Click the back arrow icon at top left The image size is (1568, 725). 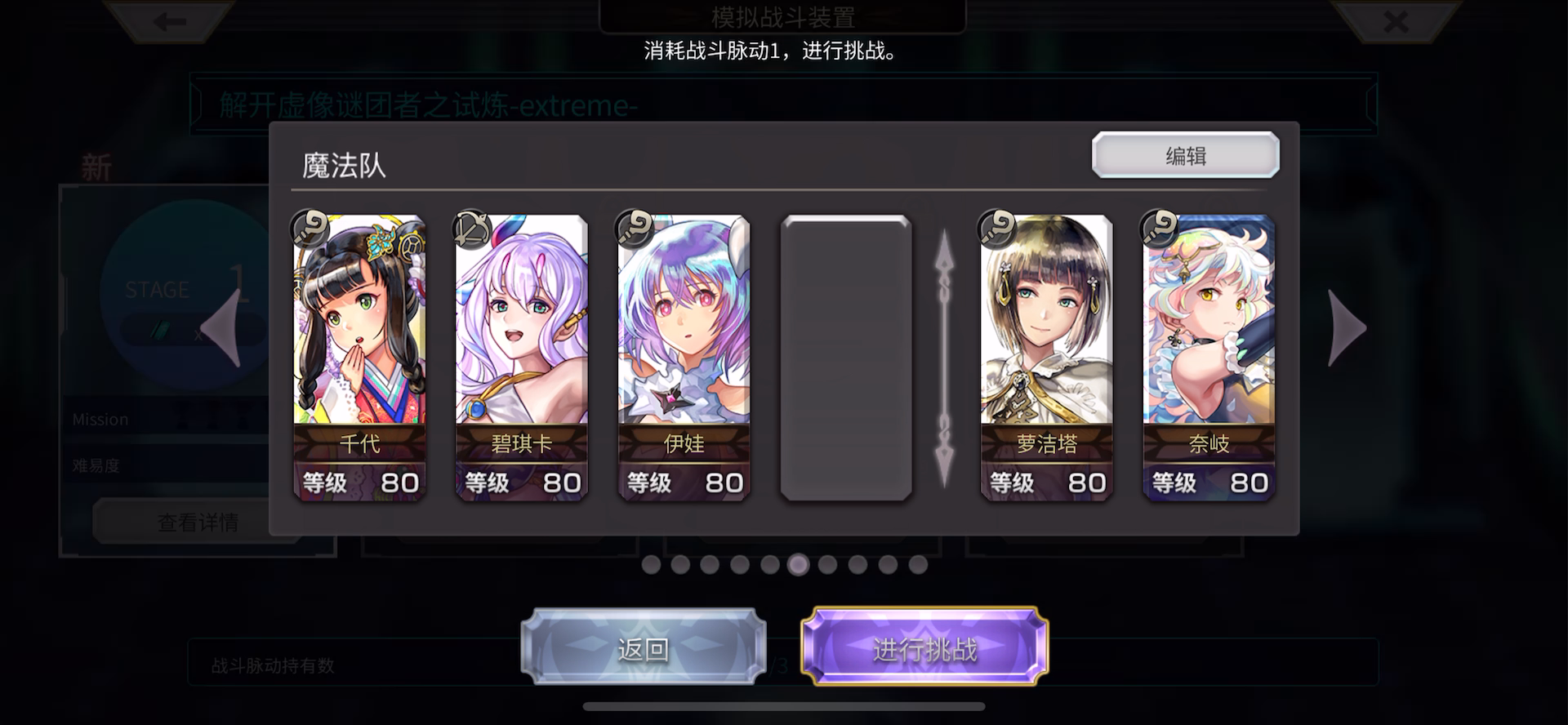[x=169, y=21]
